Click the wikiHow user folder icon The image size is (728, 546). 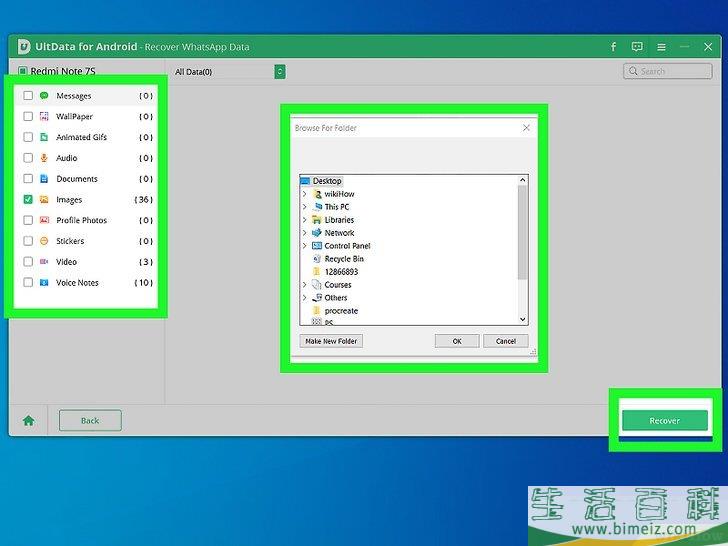[x=317, y=194]
